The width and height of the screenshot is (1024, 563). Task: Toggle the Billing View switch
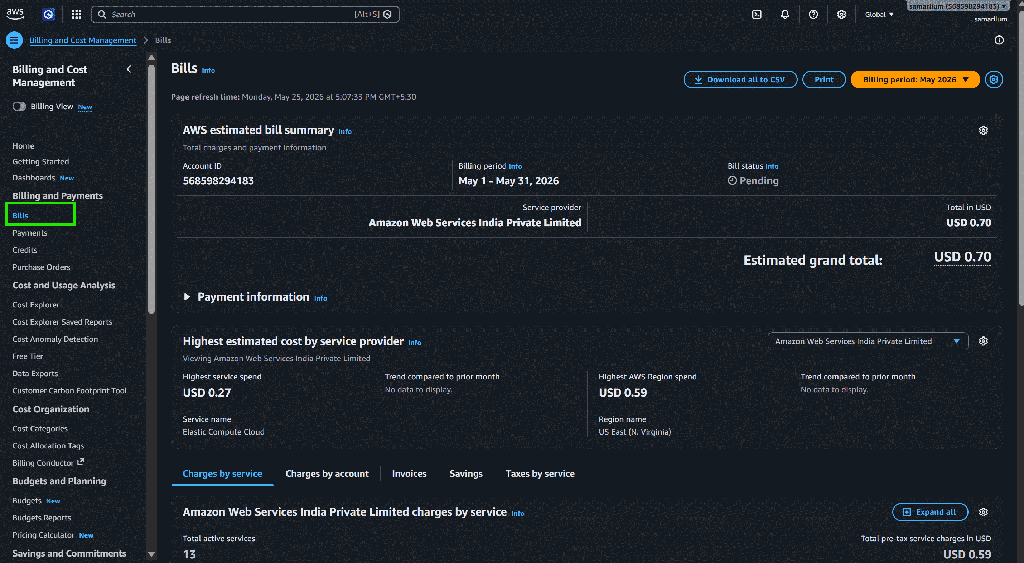19,106
